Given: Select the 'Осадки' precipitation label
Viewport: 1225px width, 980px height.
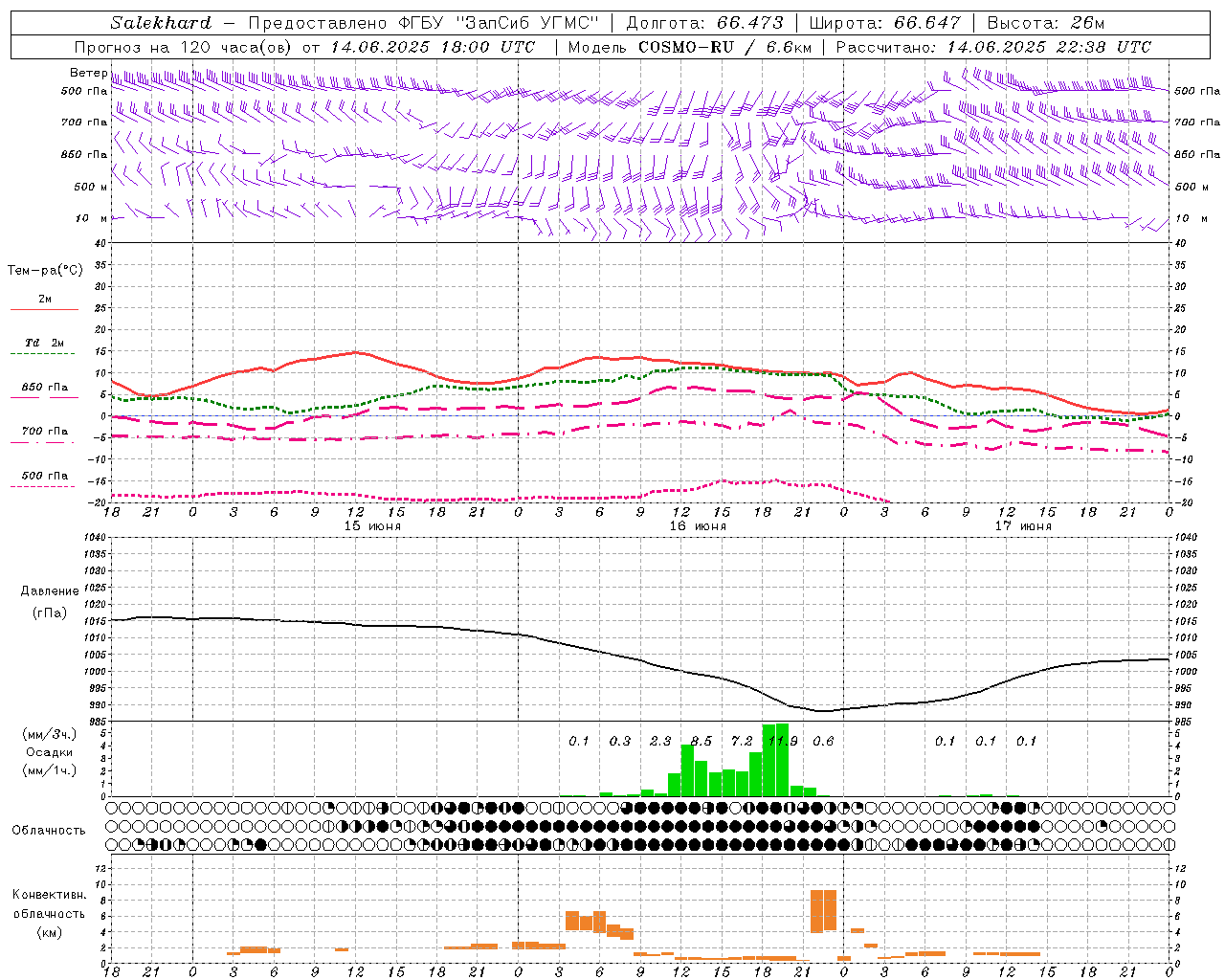Looking at the screenshot, I should click(x=50, y=752).
